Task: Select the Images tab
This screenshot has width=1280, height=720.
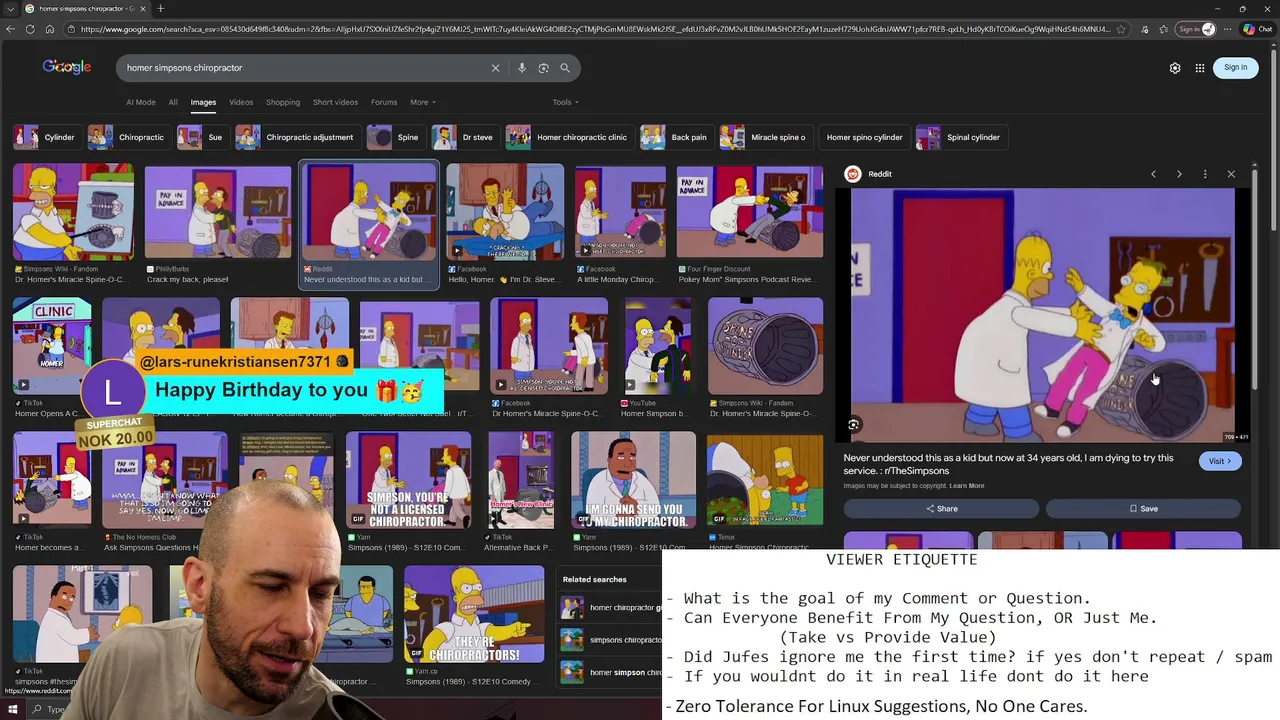Action: coord(203,102)
